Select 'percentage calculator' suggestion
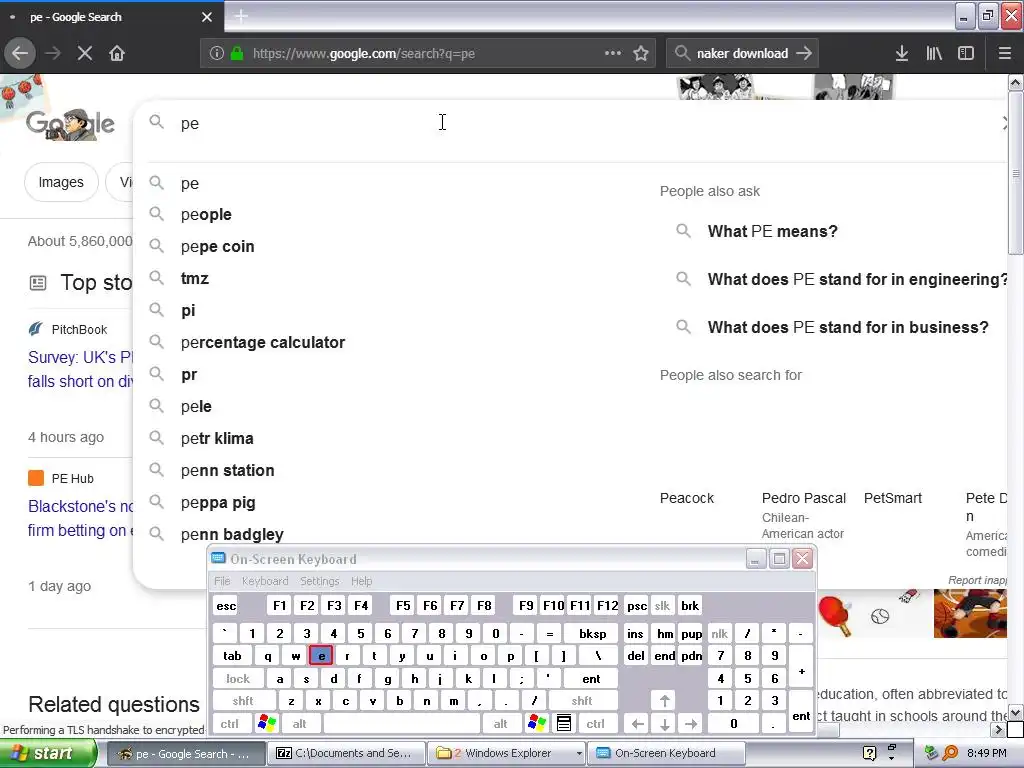 [x=263, y=343]
